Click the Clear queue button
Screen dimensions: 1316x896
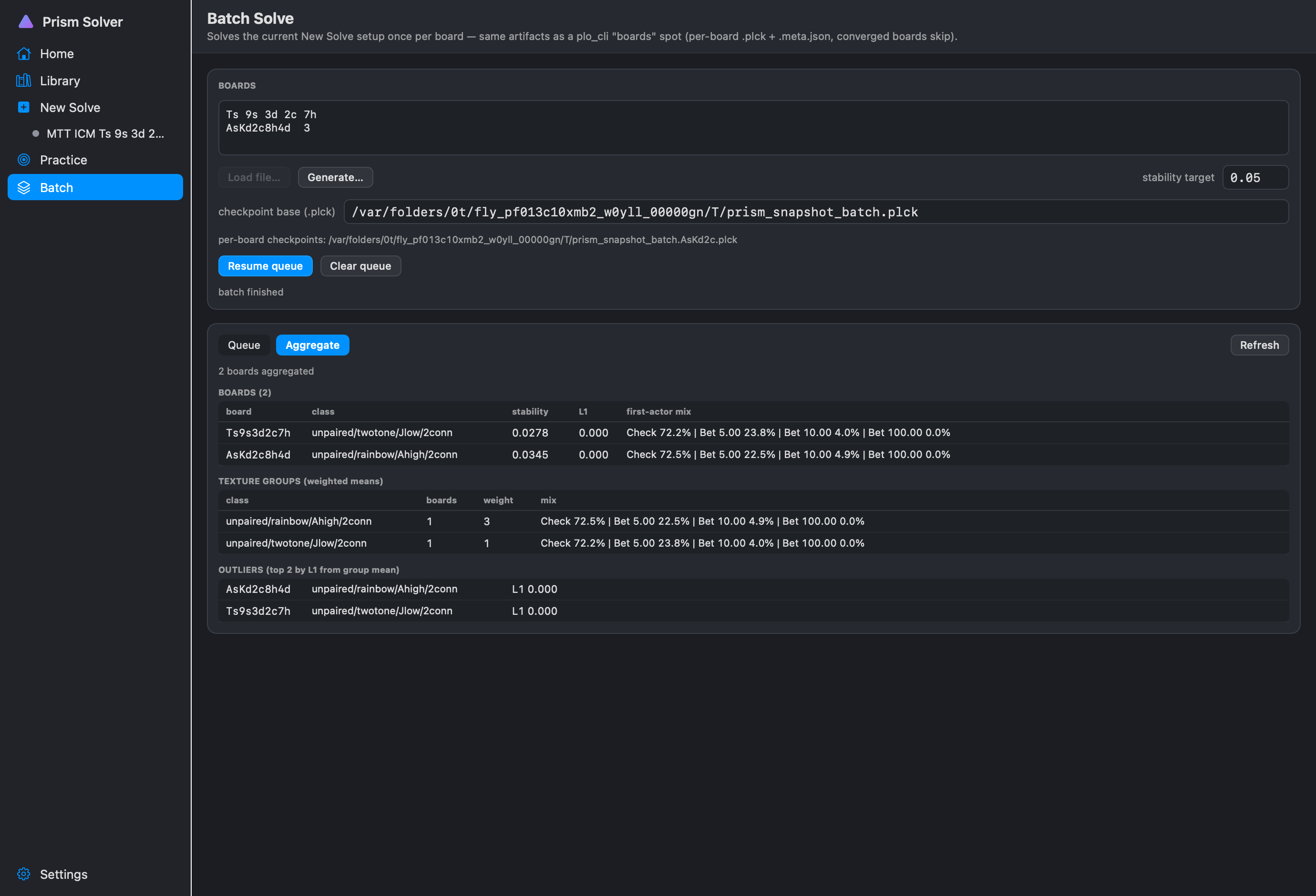(360, 266)
